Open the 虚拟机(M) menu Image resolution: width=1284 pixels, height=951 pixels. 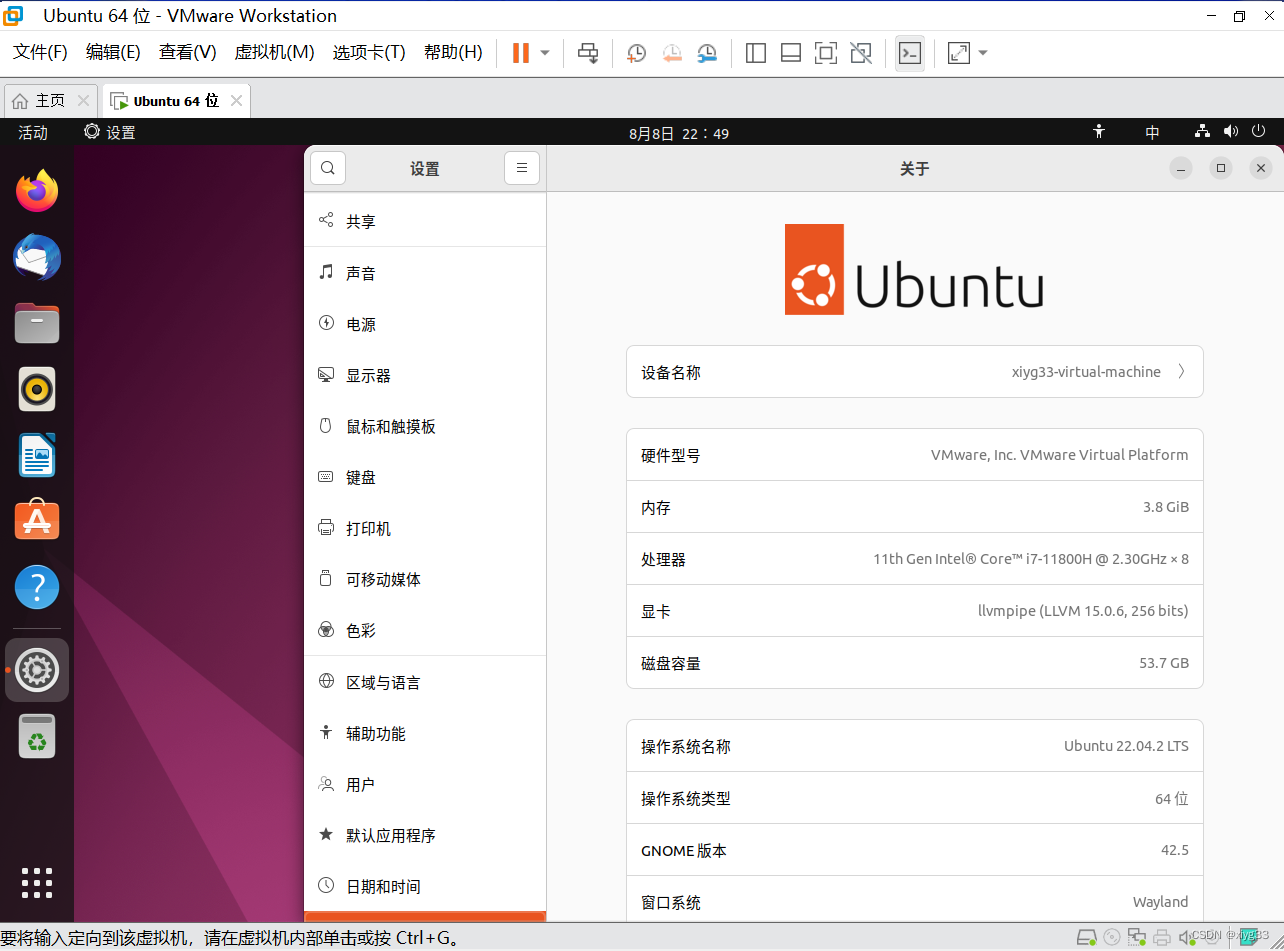tap(274, 52)
